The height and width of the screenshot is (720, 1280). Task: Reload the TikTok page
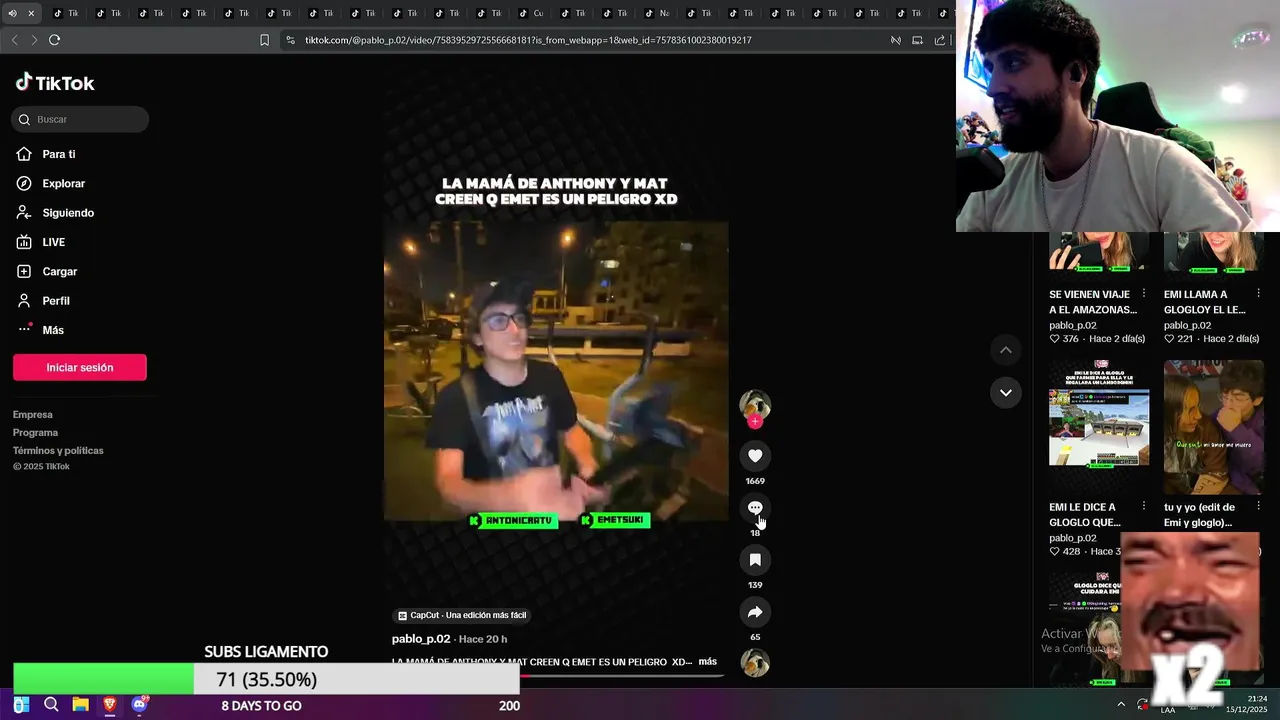coord(54,40)
